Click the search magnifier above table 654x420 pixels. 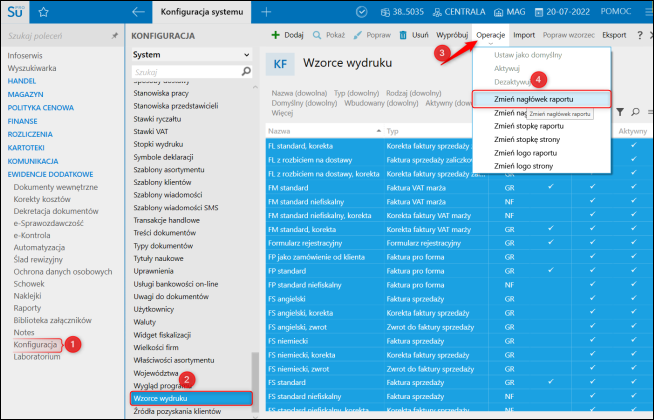pyautogui.click(x=635, y=112)
